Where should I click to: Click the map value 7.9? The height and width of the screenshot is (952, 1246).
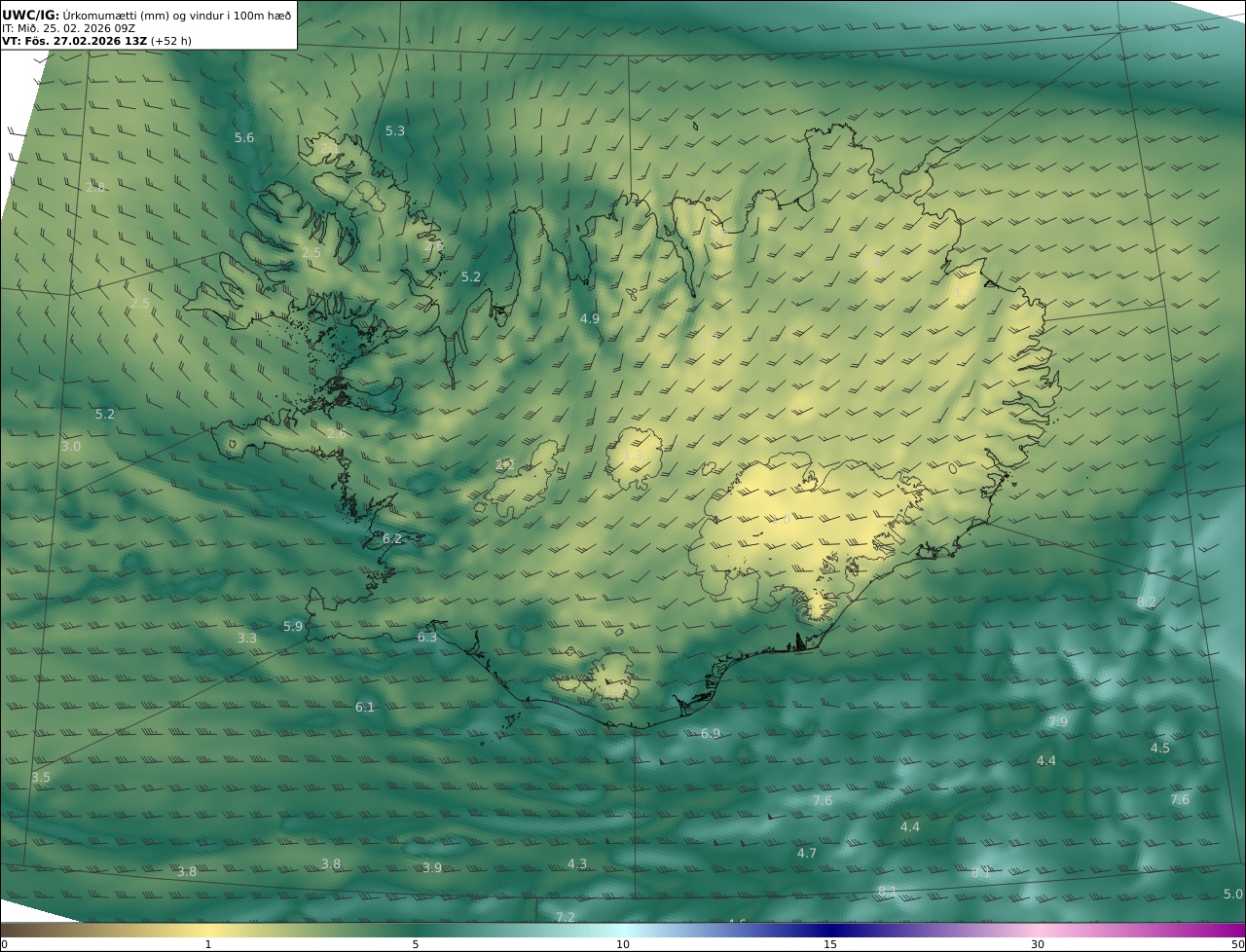(1058, 722)
